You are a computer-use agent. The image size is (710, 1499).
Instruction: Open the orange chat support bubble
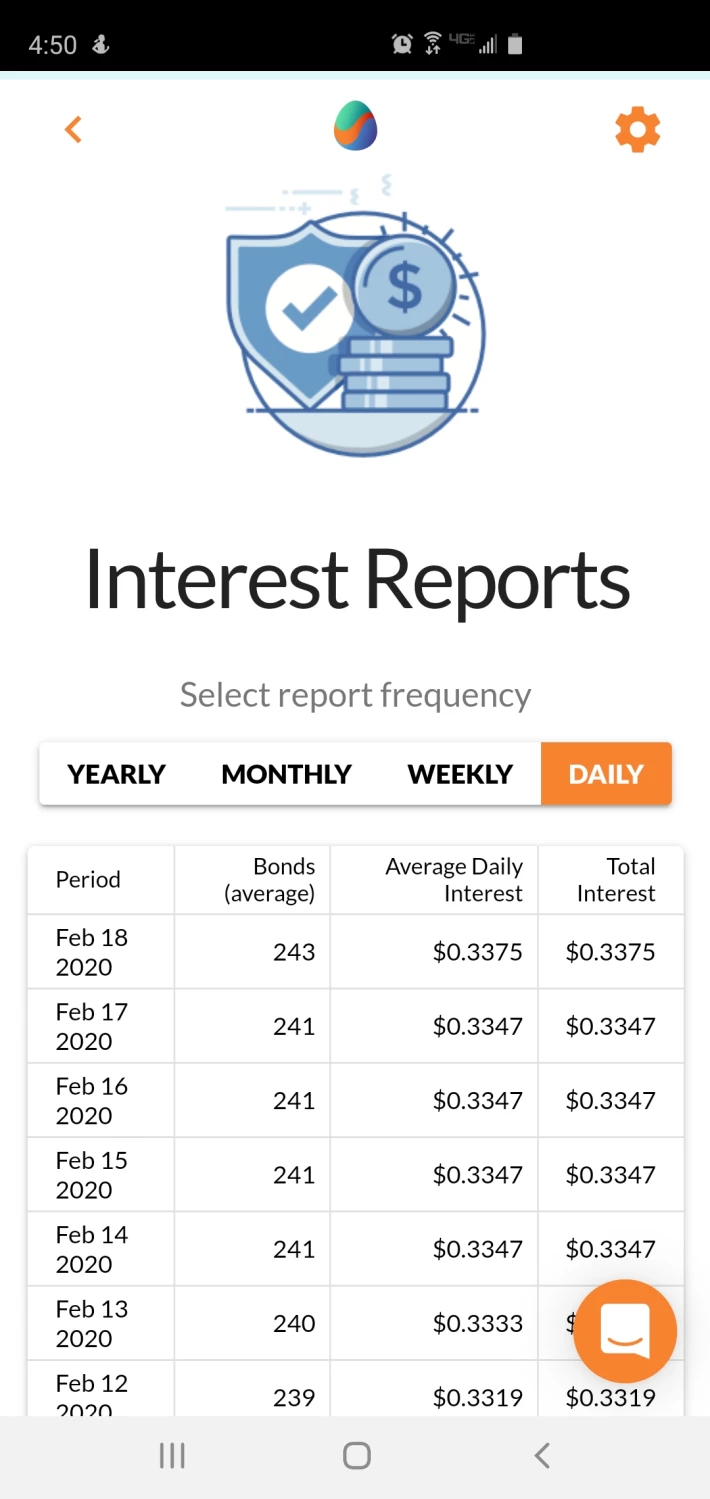625,1331
